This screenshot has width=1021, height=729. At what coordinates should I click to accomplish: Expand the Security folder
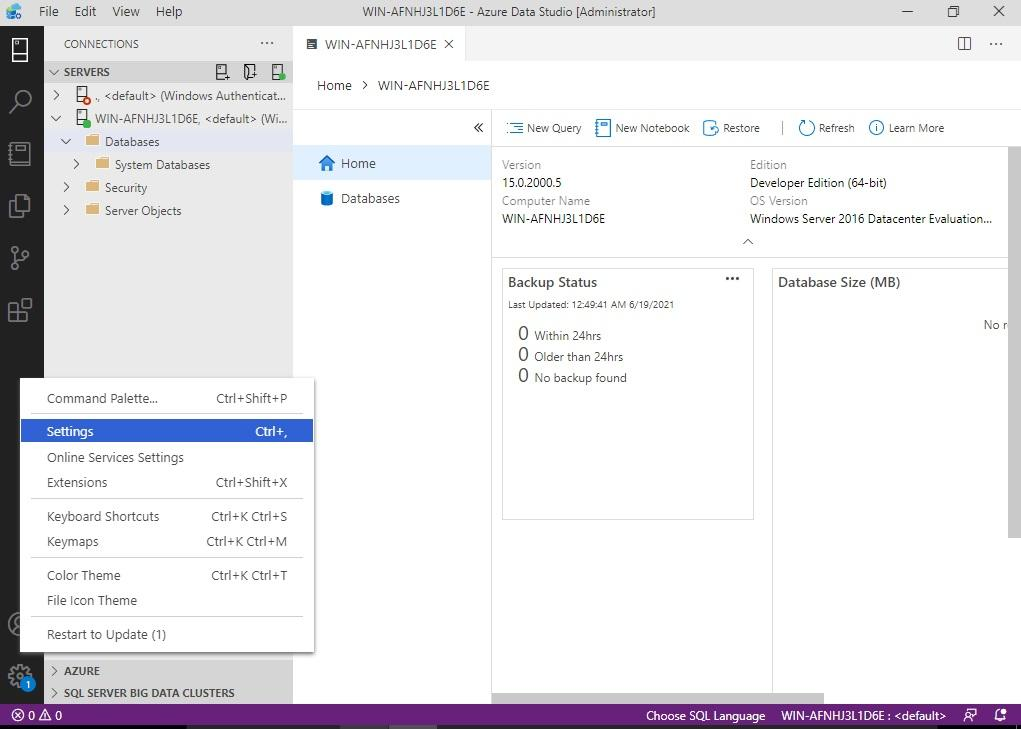66,187
